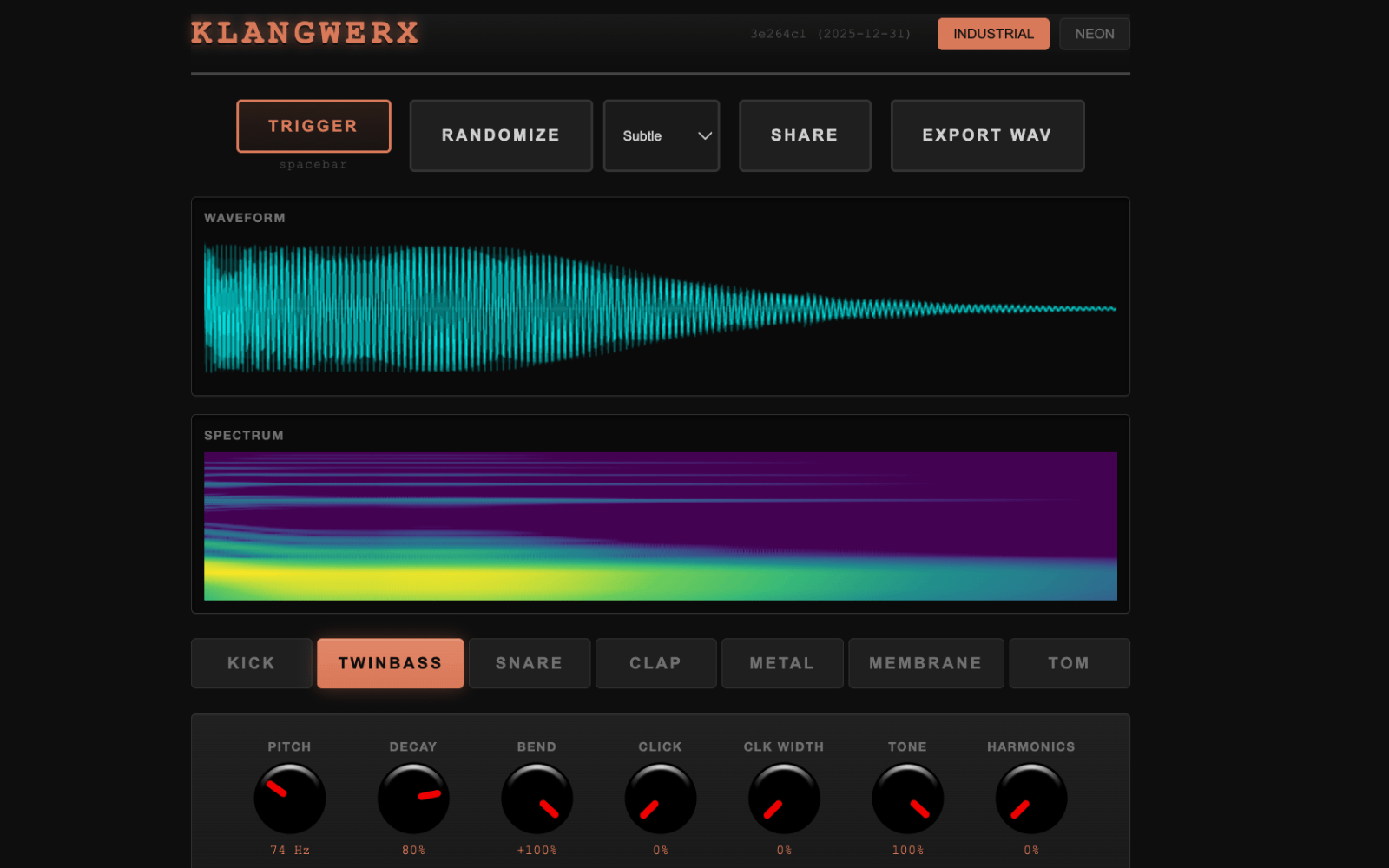Enable the INDUSTRIAL theme
Image resolution: width=1389 pixels, height=868 pixels.
[993, 33]
